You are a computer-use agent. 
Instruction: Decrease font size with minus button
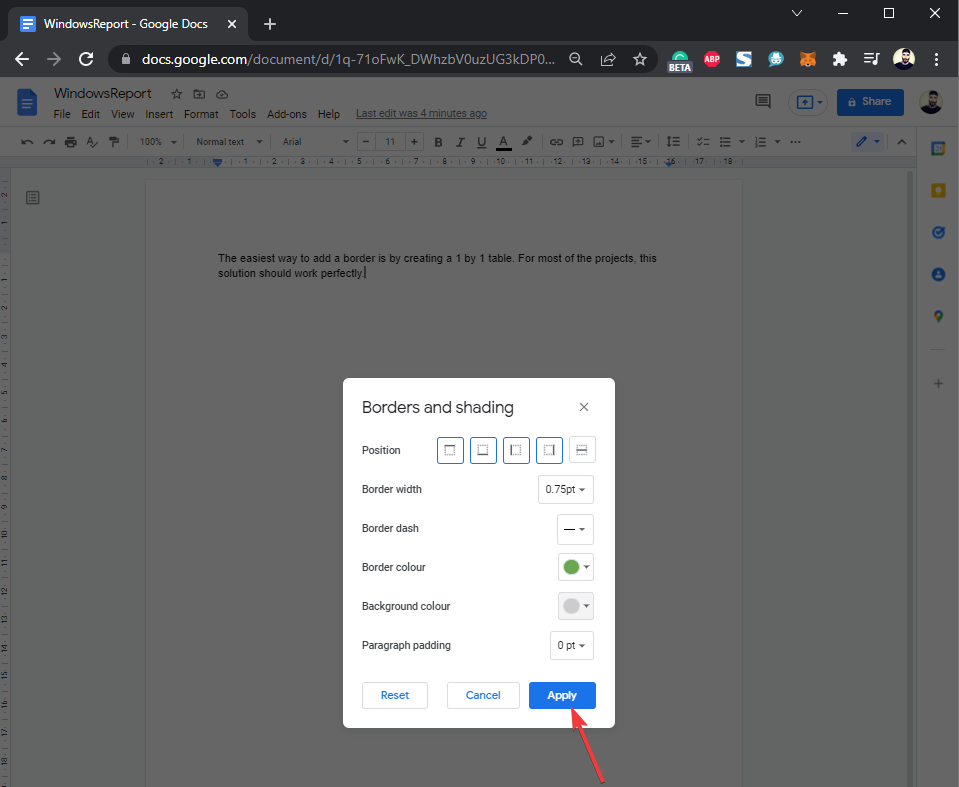[366, 142]
